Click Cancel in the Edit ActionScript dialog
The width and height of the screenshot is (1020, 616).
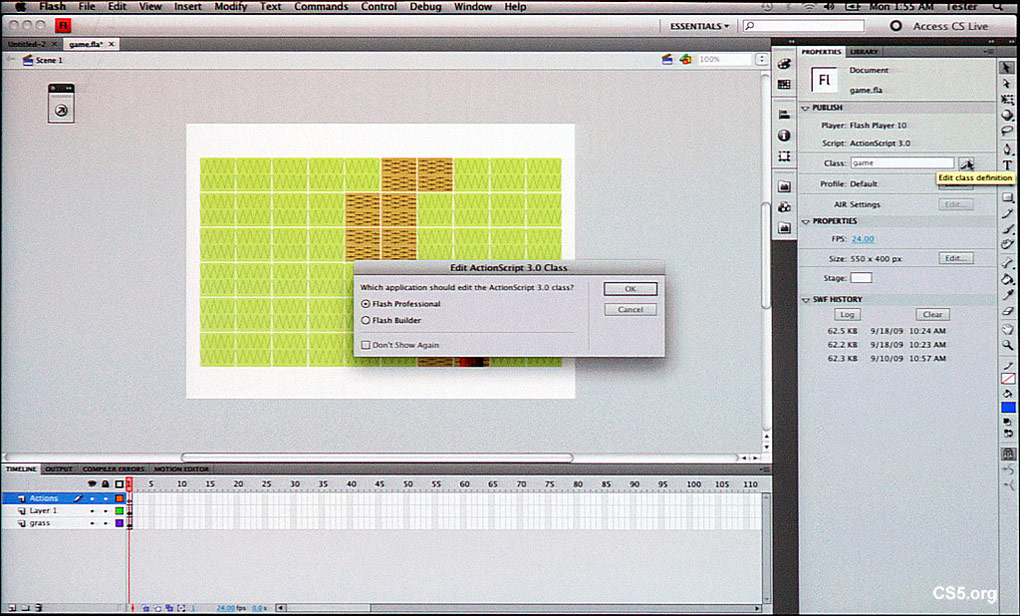click(630, 310)
